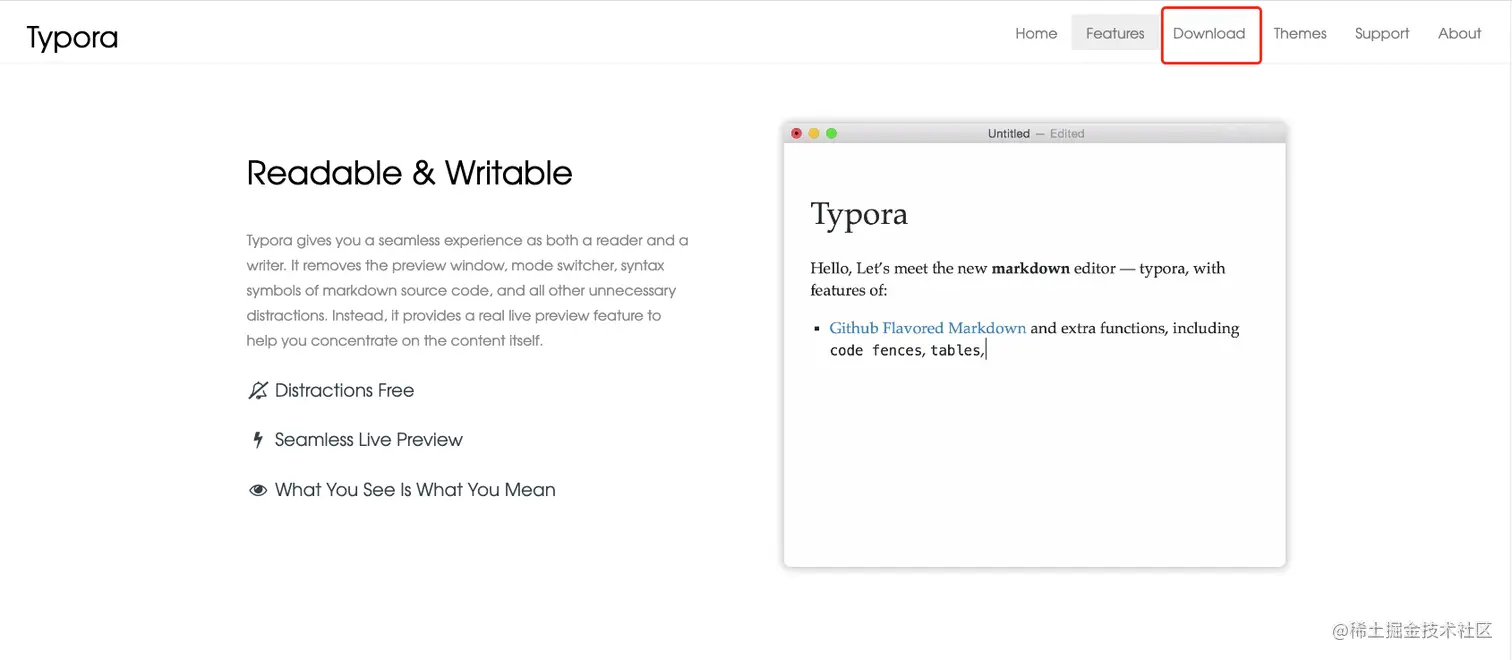This screenshot has width=1512, height=660.
Task: Open the Github Flavored Markdown link
Action: click(x=927, y=328)
